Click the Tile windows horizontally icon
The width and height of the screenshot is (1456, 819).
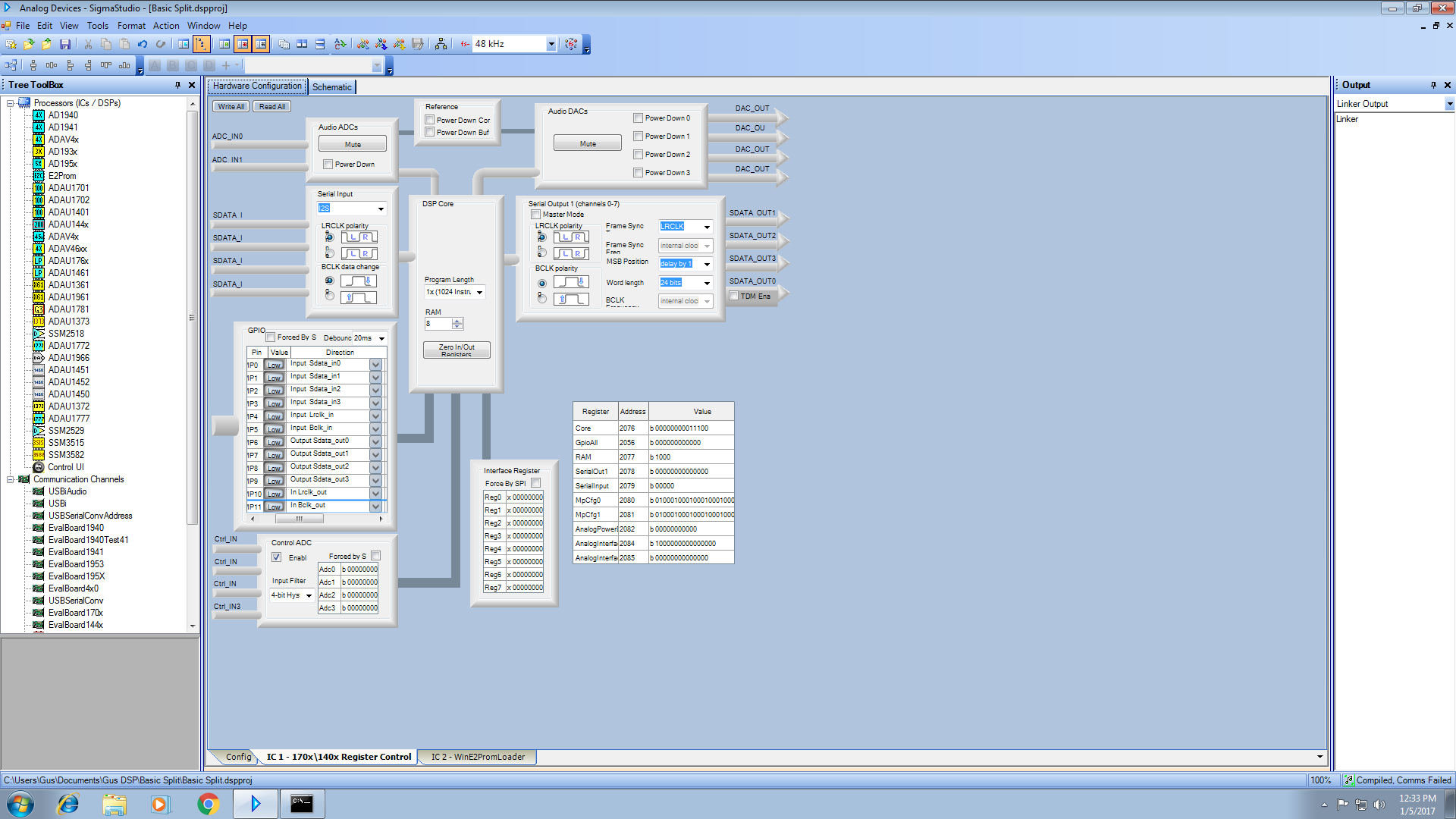[x=302, y=44]
